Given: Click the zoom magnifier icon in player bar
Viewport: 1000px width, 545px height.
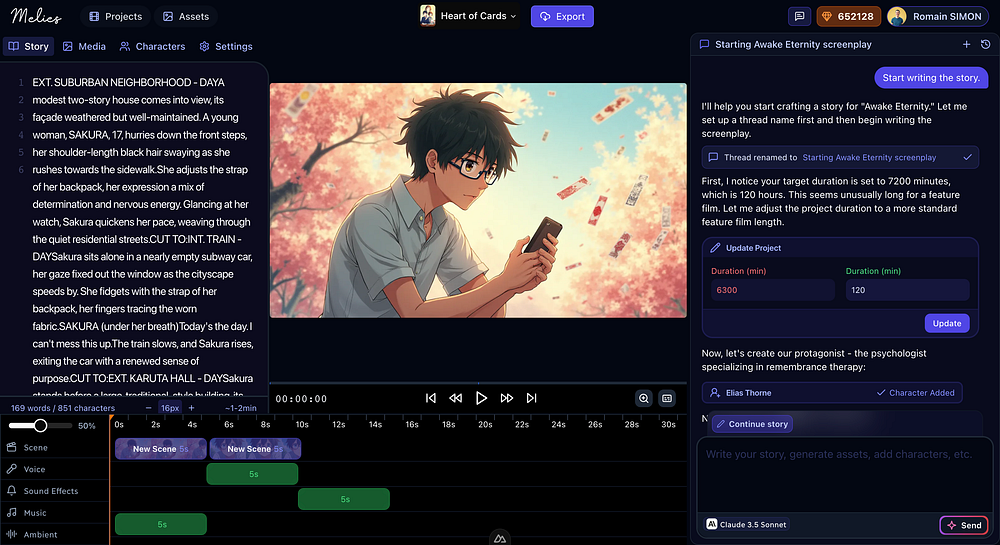Looking at the screenshot, I should click(x=643, y=398).
